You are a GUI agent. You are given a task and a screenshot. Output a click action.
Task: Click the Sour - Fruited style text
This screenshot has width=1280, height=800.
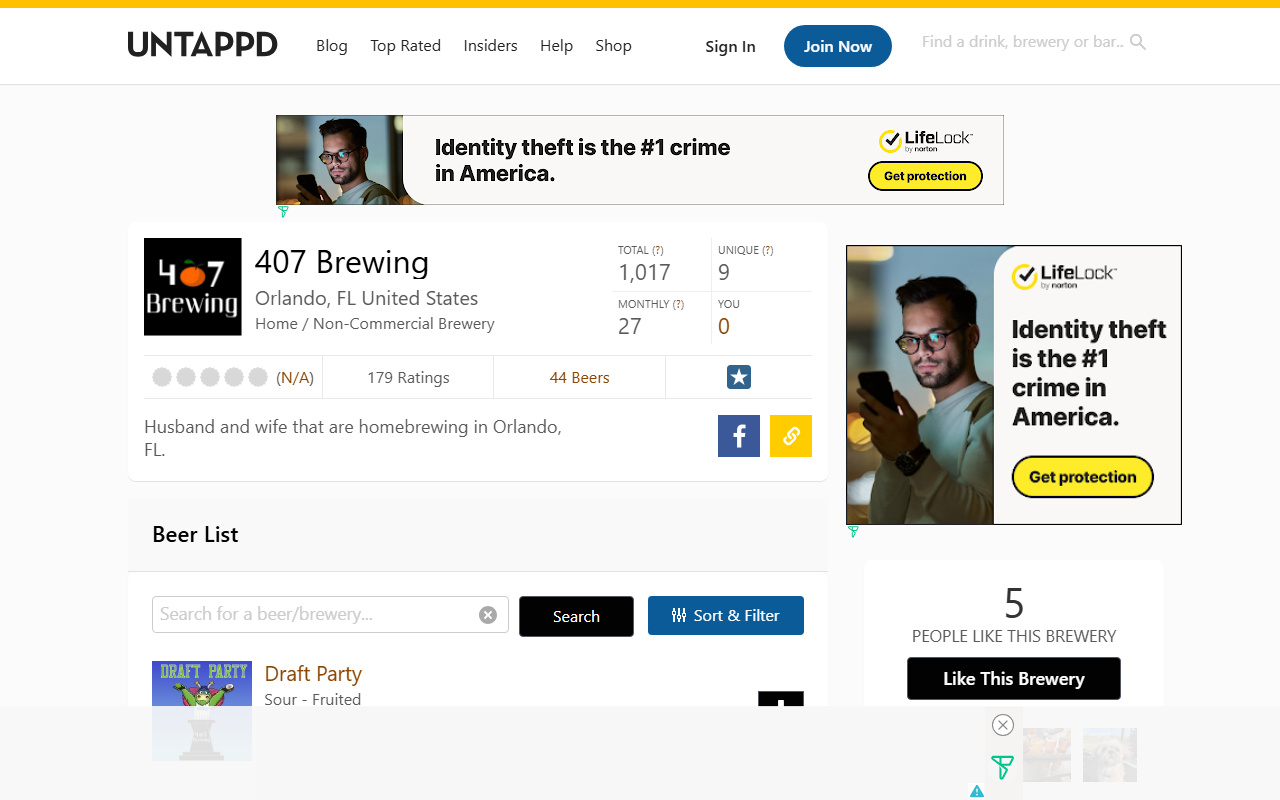313,699
